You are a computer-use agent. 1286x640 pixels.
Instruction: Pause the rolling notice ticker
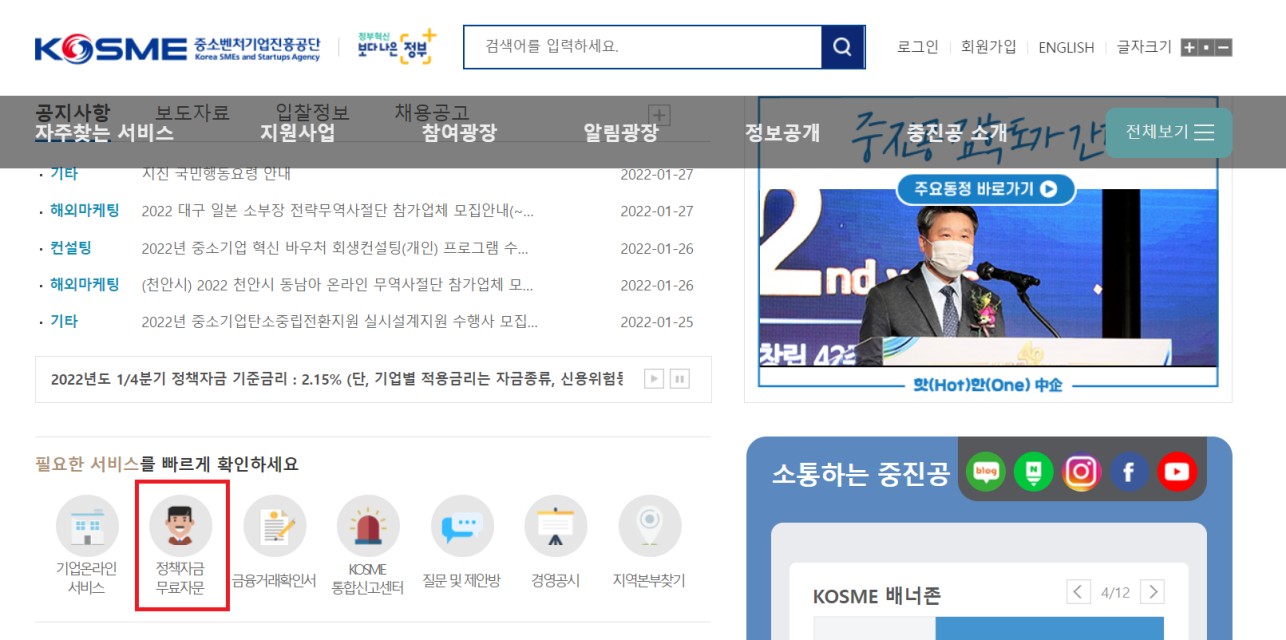680,379
